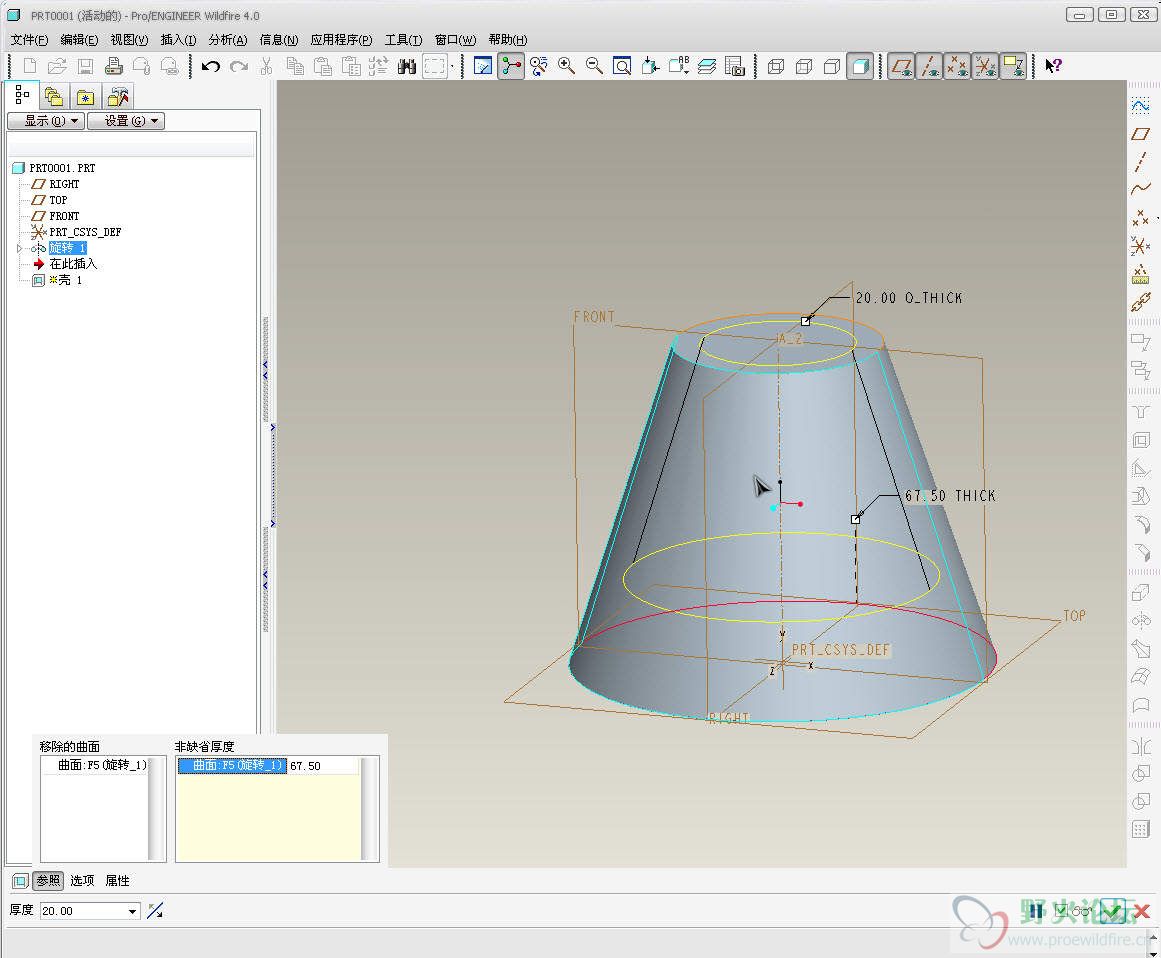Click the Zoom In magnifier

566,67
